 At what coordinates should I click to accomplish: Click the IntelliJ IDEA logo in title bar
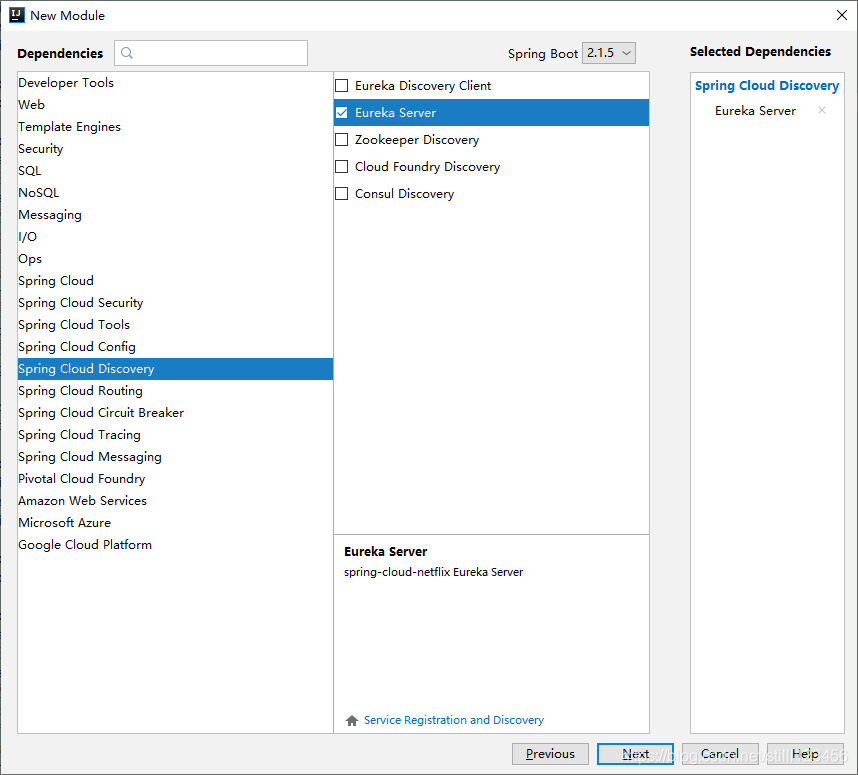pos(17,15)
